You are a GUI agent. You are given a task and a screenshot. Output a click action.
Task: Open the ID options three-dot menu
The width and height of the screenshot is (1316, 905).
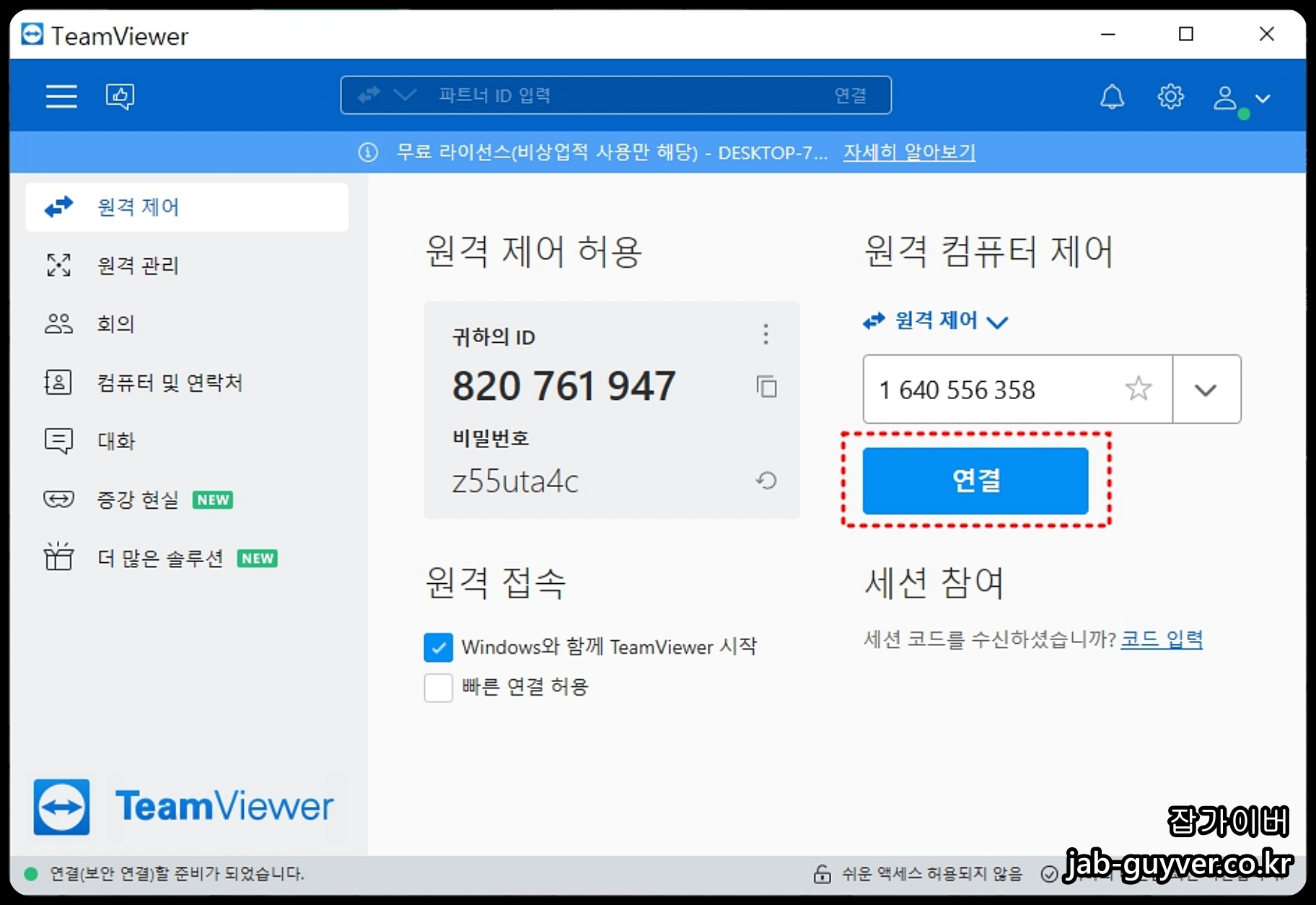point(765,334)
